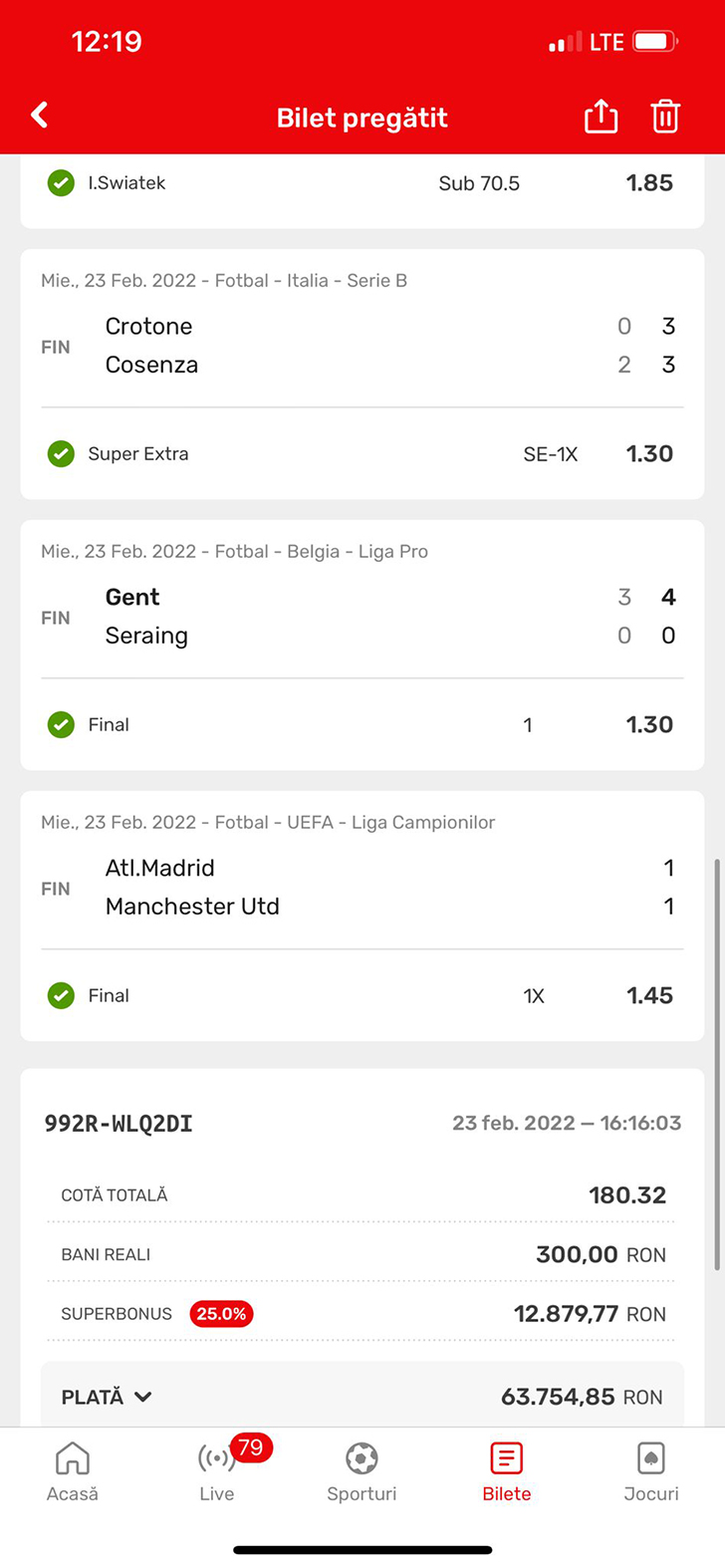Tap the Live badge showing 79
Viewport: 725px width, 1568px height.
click(x=251, y=1446)
